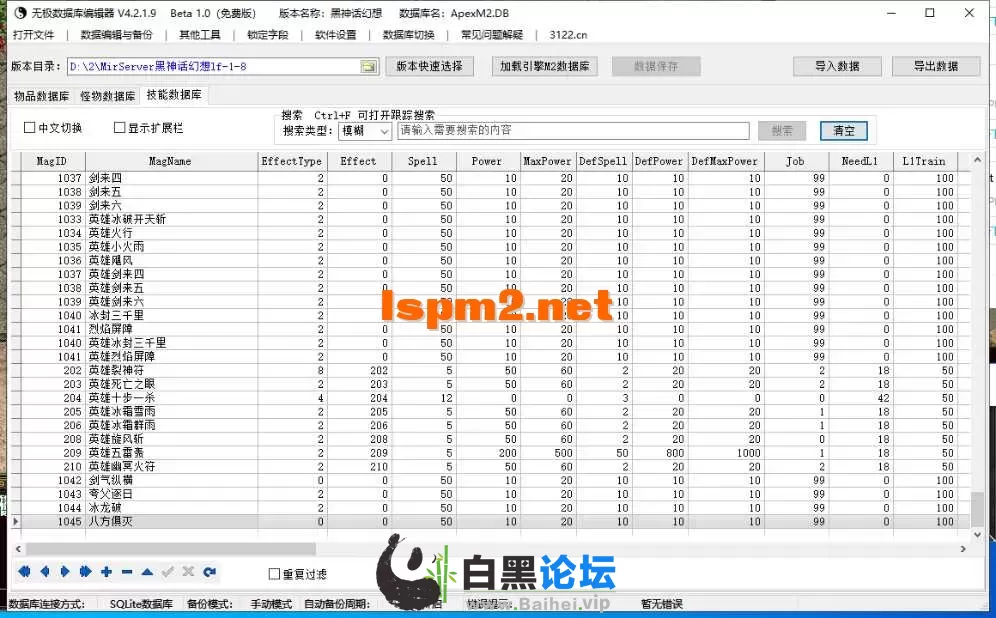Open the 数据编辑与备份 menu
Image resolution: width=996 pixels, height=618 pixels.
point(117,34)
